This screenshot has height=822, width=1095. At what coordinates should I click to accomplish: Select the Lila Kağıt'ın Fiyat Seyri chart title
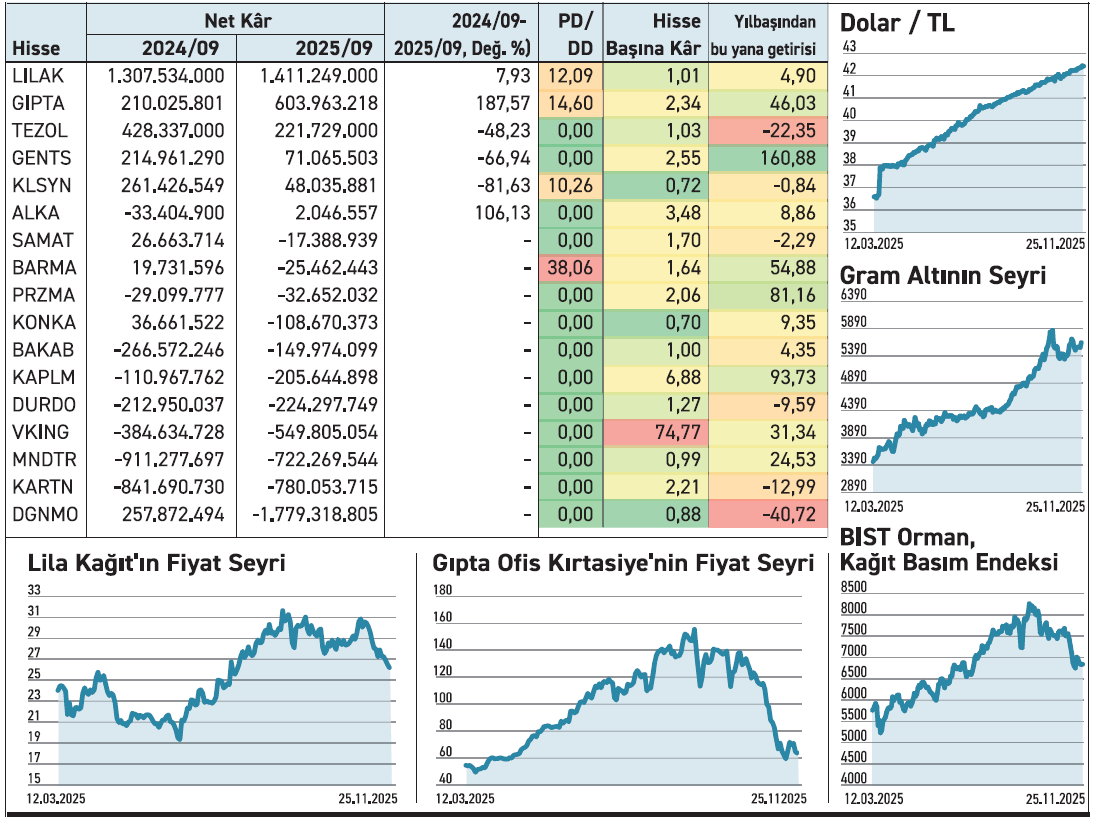[157, 563]
